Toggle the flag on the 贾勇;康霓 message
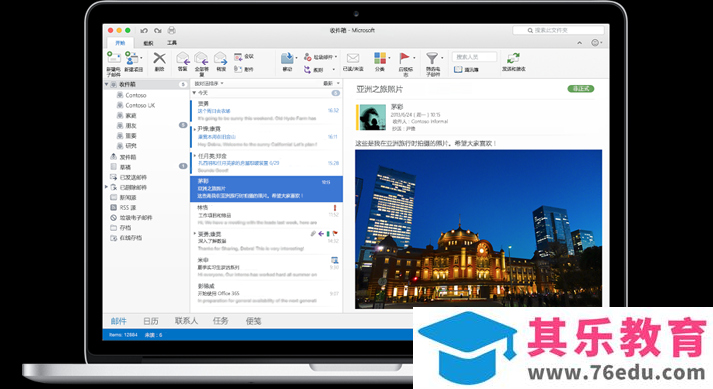The width and height of the screenshot is (713, 389). click(335, 233)
